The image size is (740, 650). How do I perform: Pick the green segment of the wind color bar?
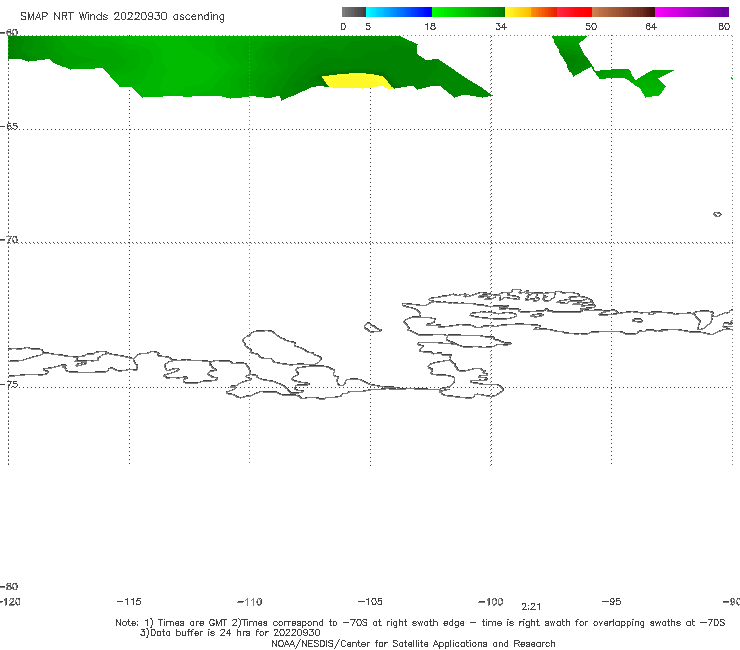[468, 12]
